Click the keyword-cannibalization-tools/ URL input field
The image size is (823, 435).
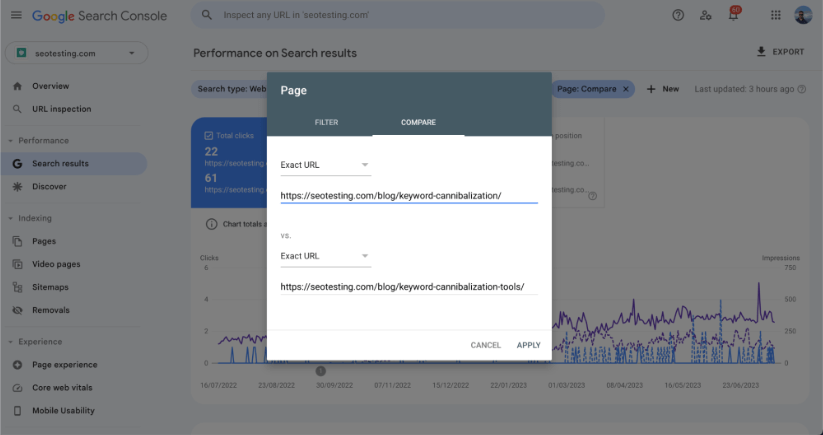click(x=409, y=287)
